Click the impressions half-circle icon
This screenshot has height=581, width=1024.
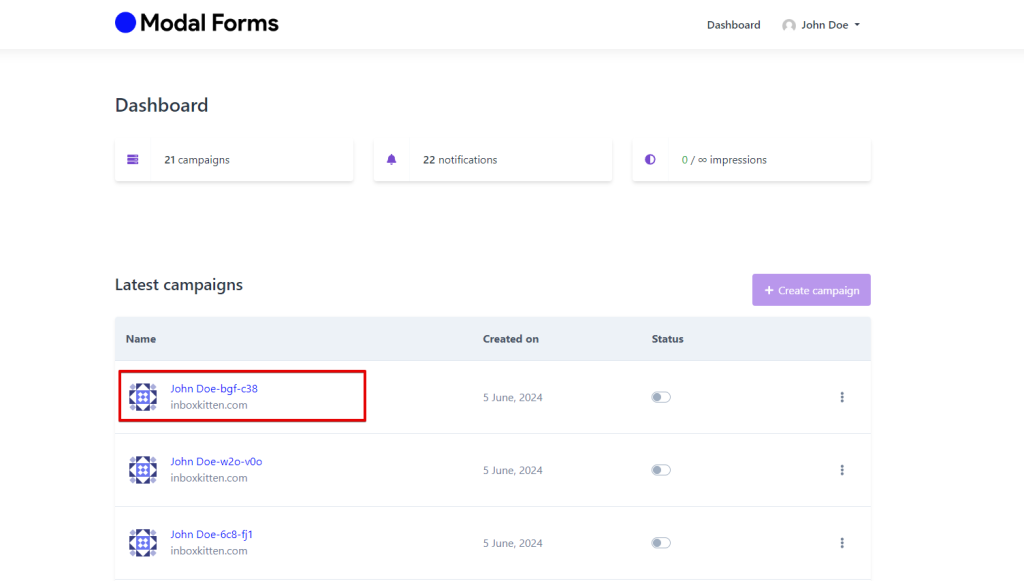(x=650, y=160)
